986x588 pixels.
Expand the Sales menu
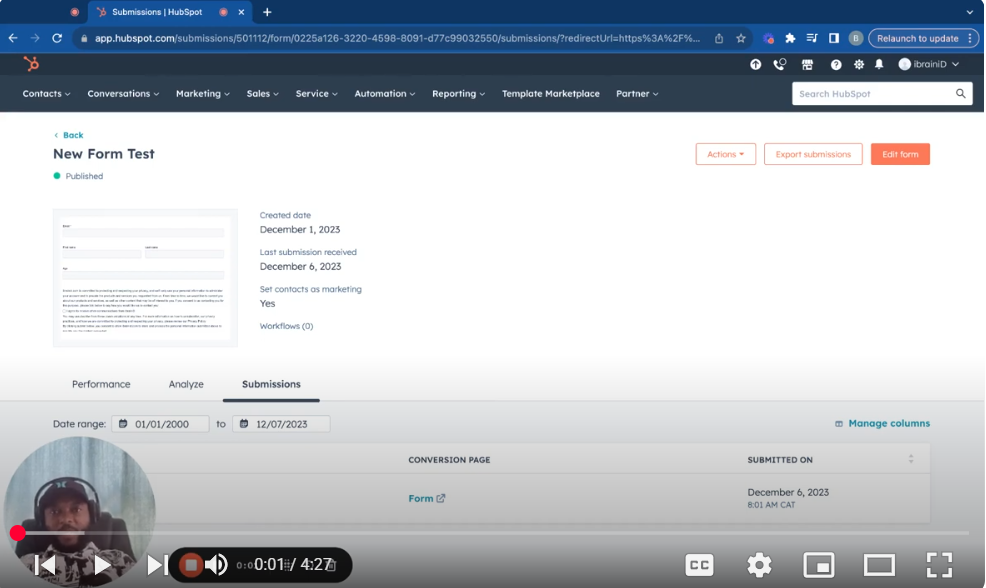[x=262, y=94]
